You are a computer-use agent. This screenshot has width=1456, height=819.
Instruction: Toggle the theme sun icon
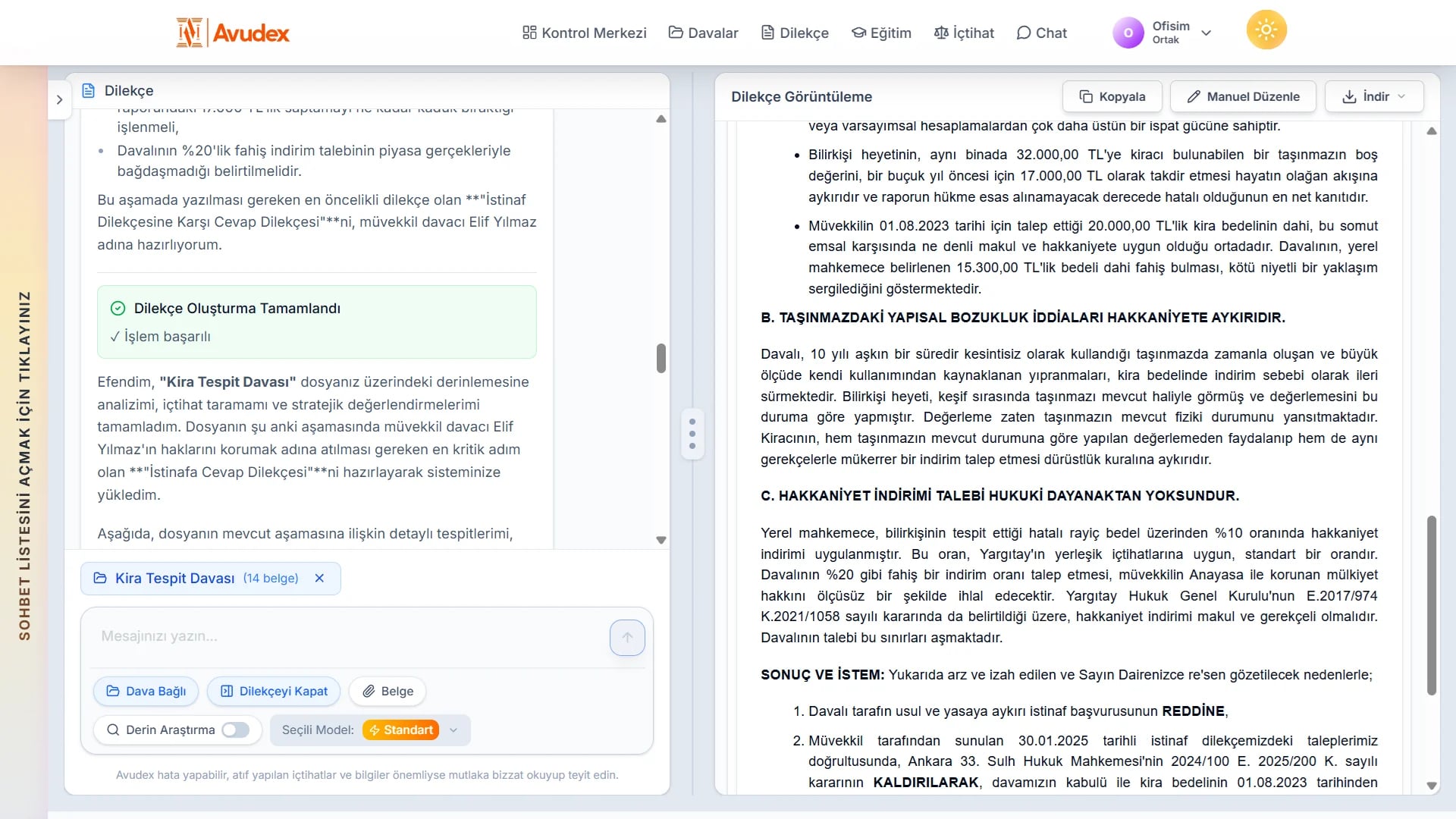(x=1265, y=29)
